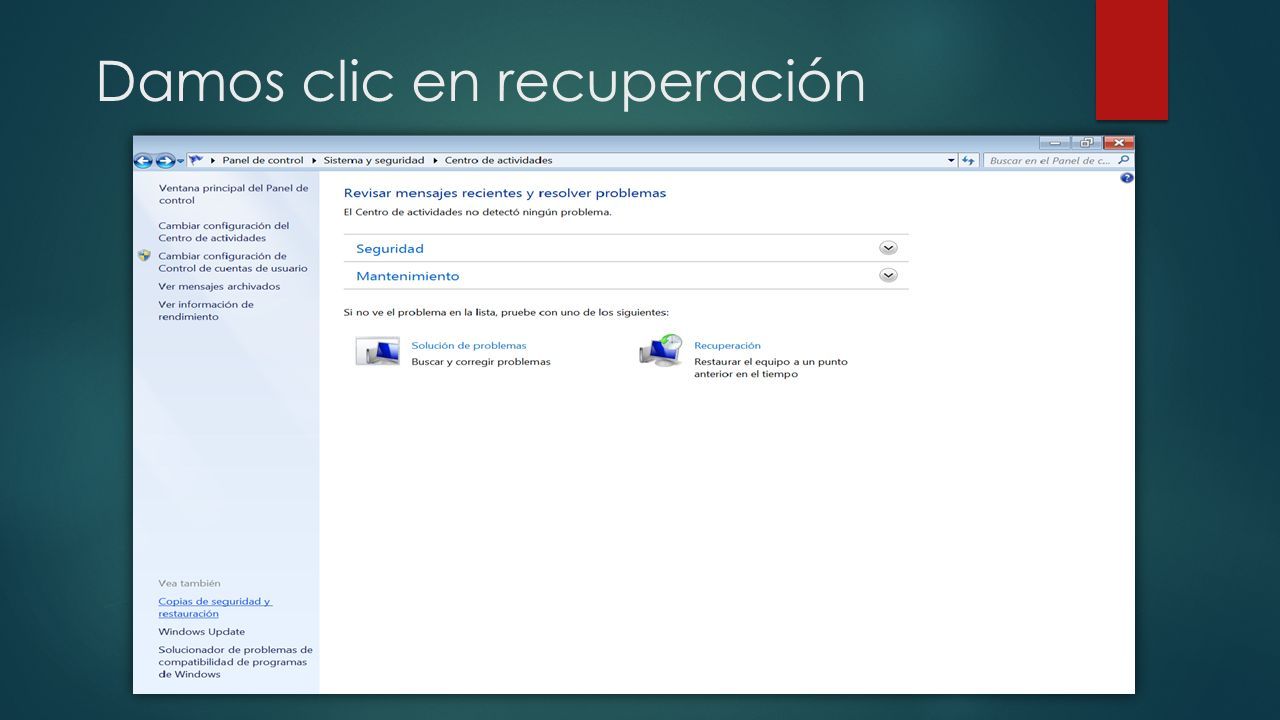Minimize the Centro de actividades window
The height and width of the screenshot is (720, 1280).
point(1053,143)
